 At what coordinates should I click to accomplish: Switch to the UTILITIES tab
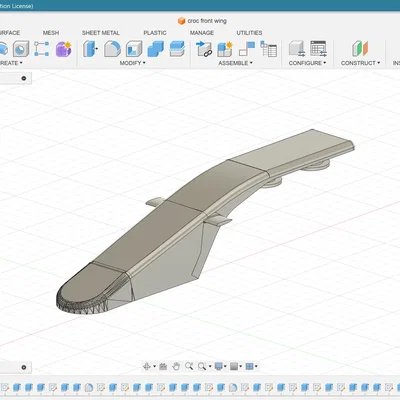coord(249,33)
